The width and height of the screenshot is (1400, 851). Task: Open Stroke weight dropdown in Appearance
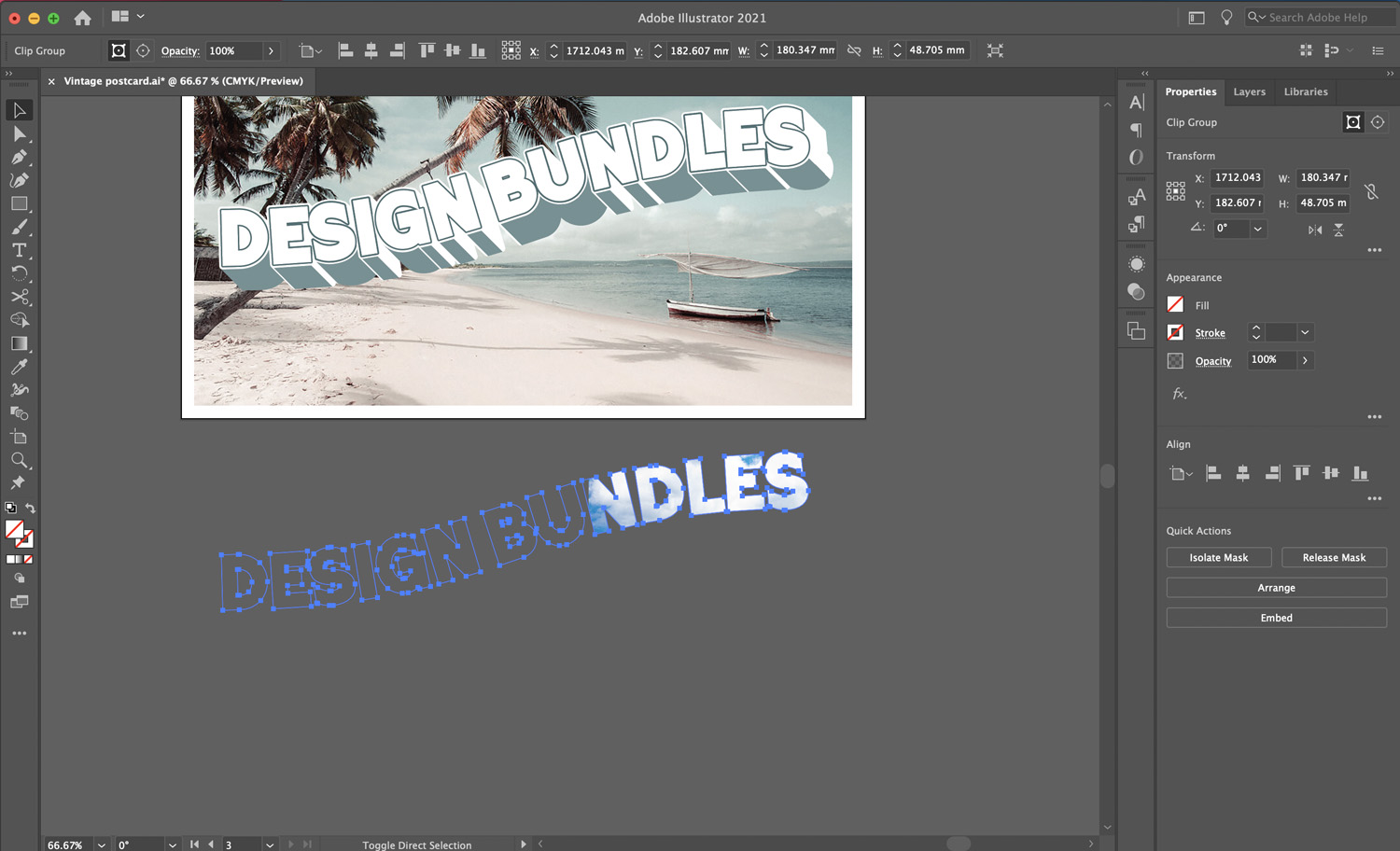[x=1305, y=332]
